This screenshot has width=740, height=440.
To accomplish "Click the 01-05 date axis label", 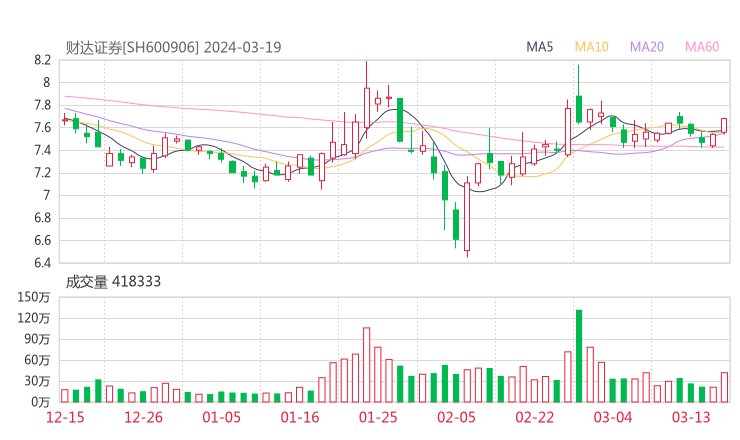I will (x=221, y=417).
